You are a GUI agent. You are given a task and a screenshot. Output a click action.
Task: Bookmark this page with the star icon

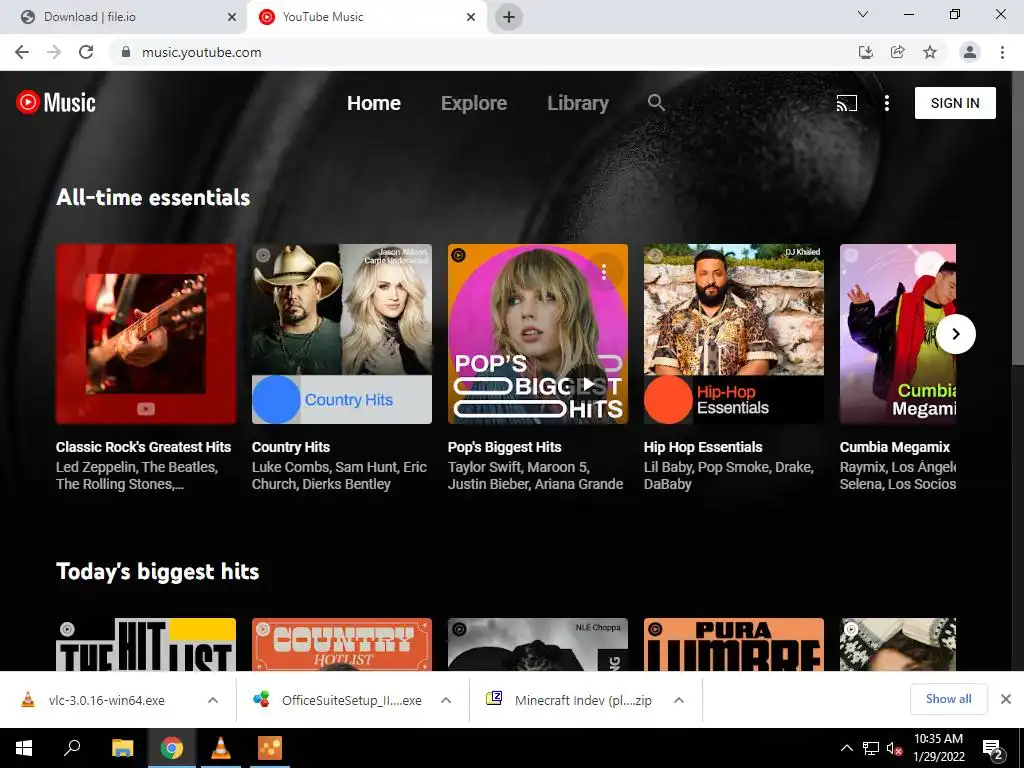pos(930,52)
